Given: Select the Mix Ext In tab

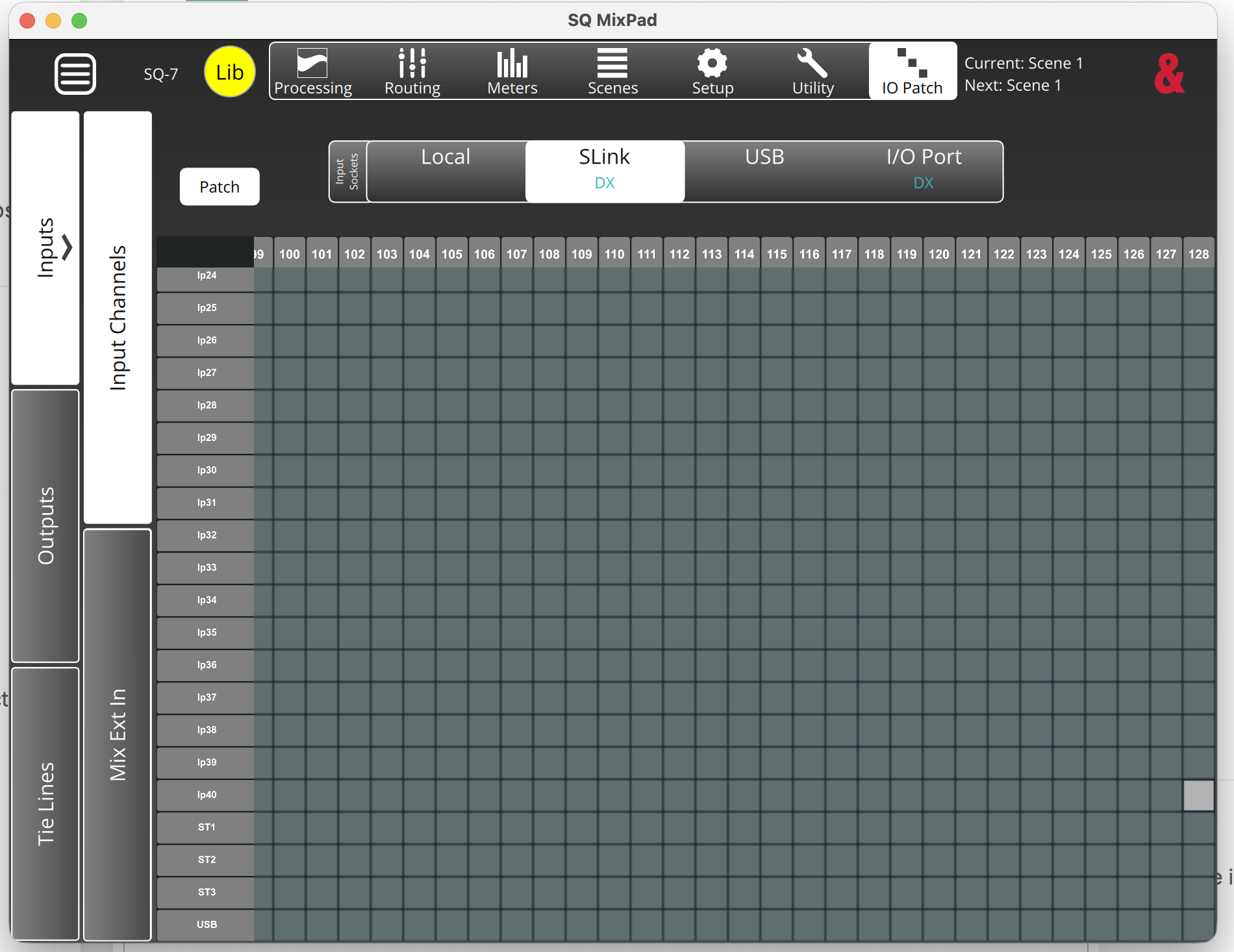Looking at the screenshot, I should (118, 734).
